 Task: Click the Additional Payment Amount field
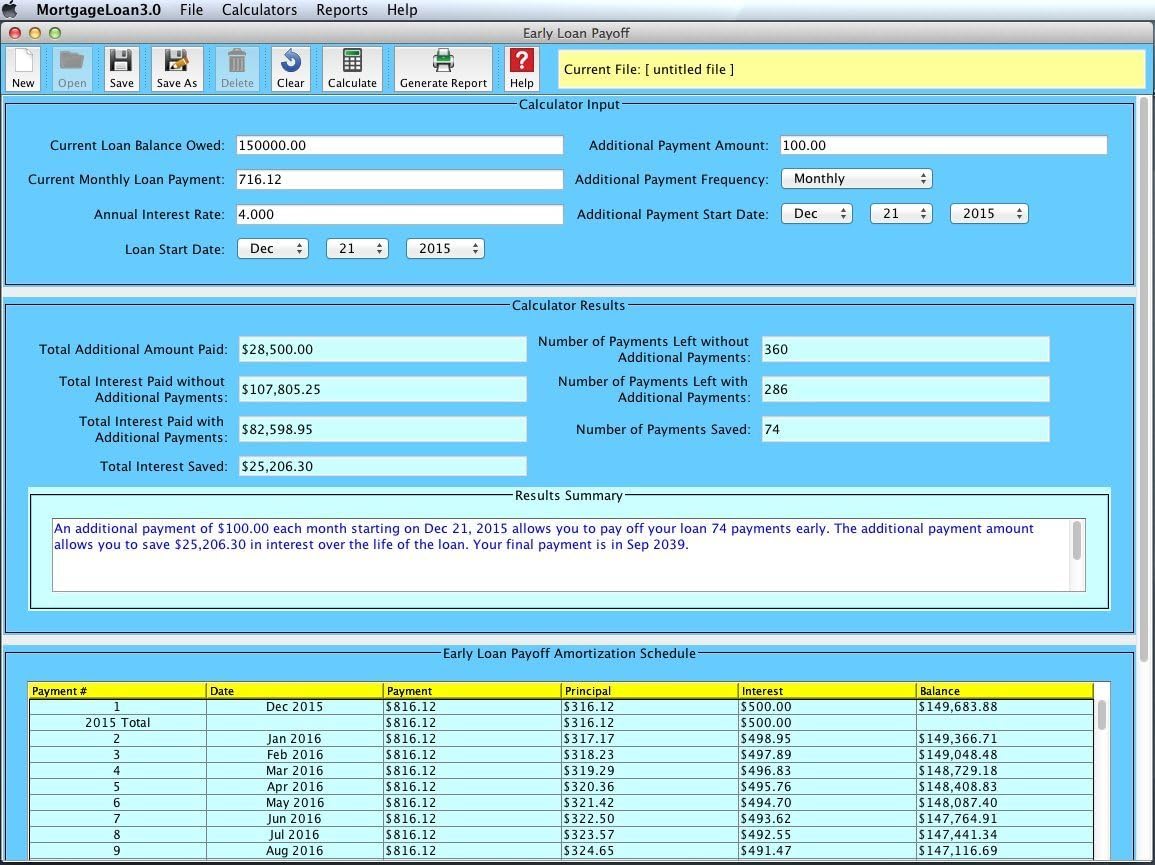943,146
